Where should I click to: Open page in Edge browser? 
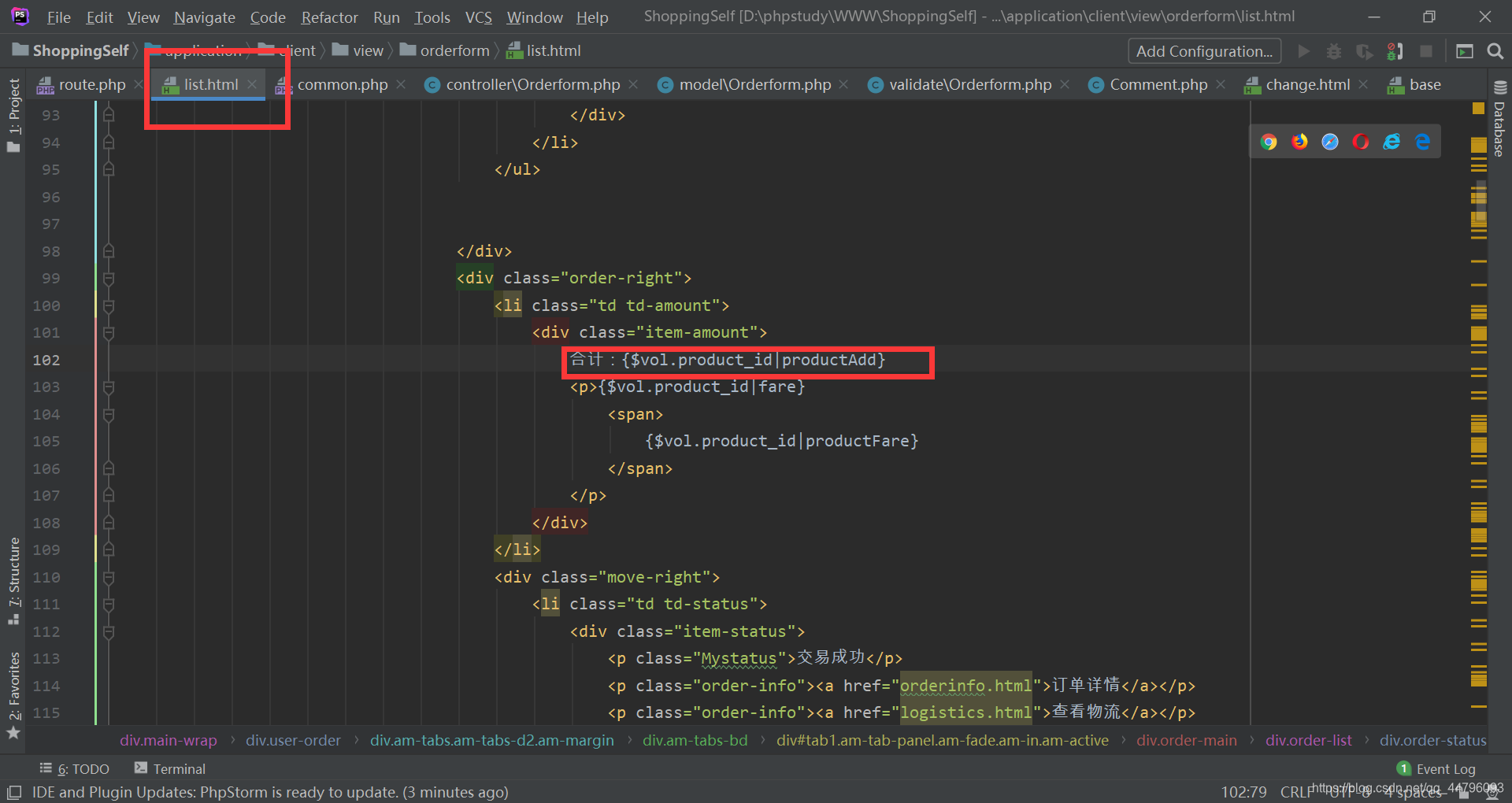point(1422,142)
